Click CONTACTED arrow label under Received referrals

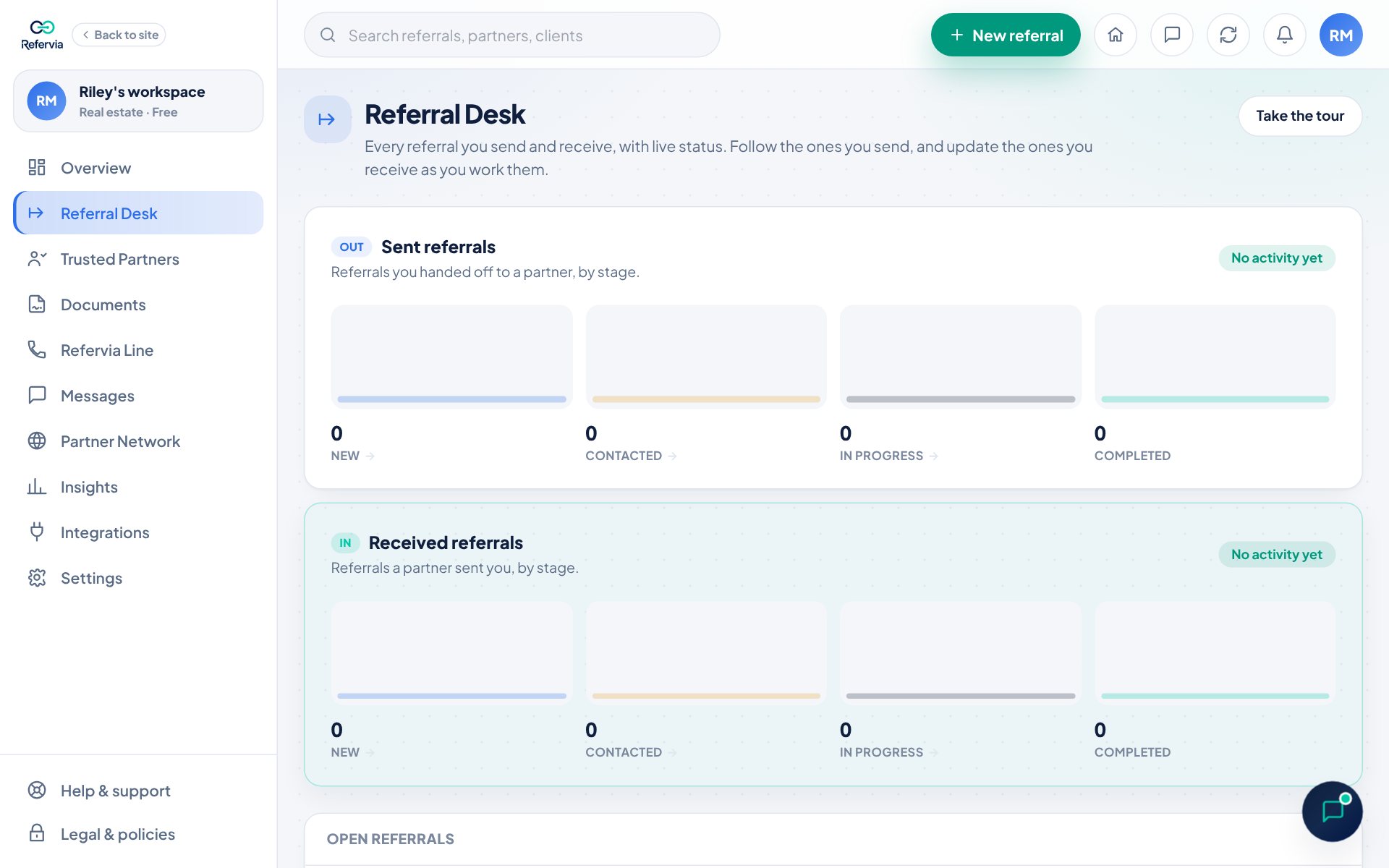[632, 752]
